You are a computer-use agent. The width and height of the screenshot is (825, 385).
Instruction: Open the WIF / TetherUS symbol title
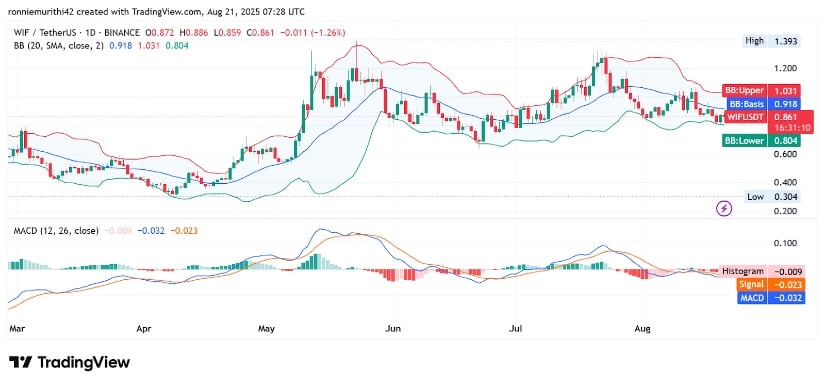(48, 33)
